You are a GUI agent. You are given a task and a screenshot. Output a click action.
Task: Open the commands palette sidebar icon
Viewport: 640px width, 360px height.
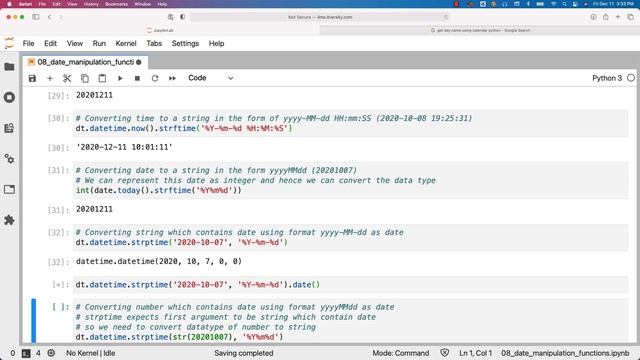[9, 128]
